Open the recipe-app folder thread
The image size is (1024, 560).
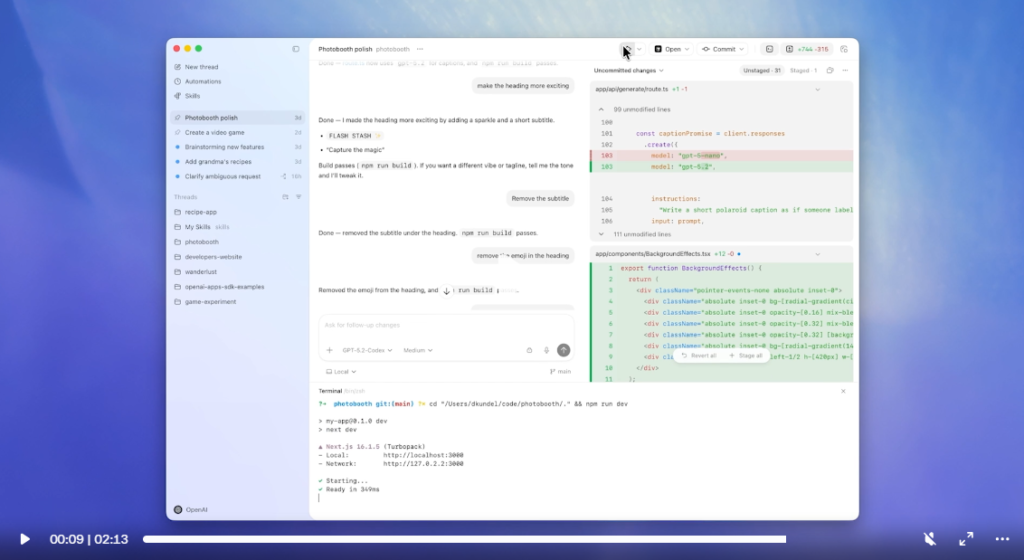coord(200,212)
